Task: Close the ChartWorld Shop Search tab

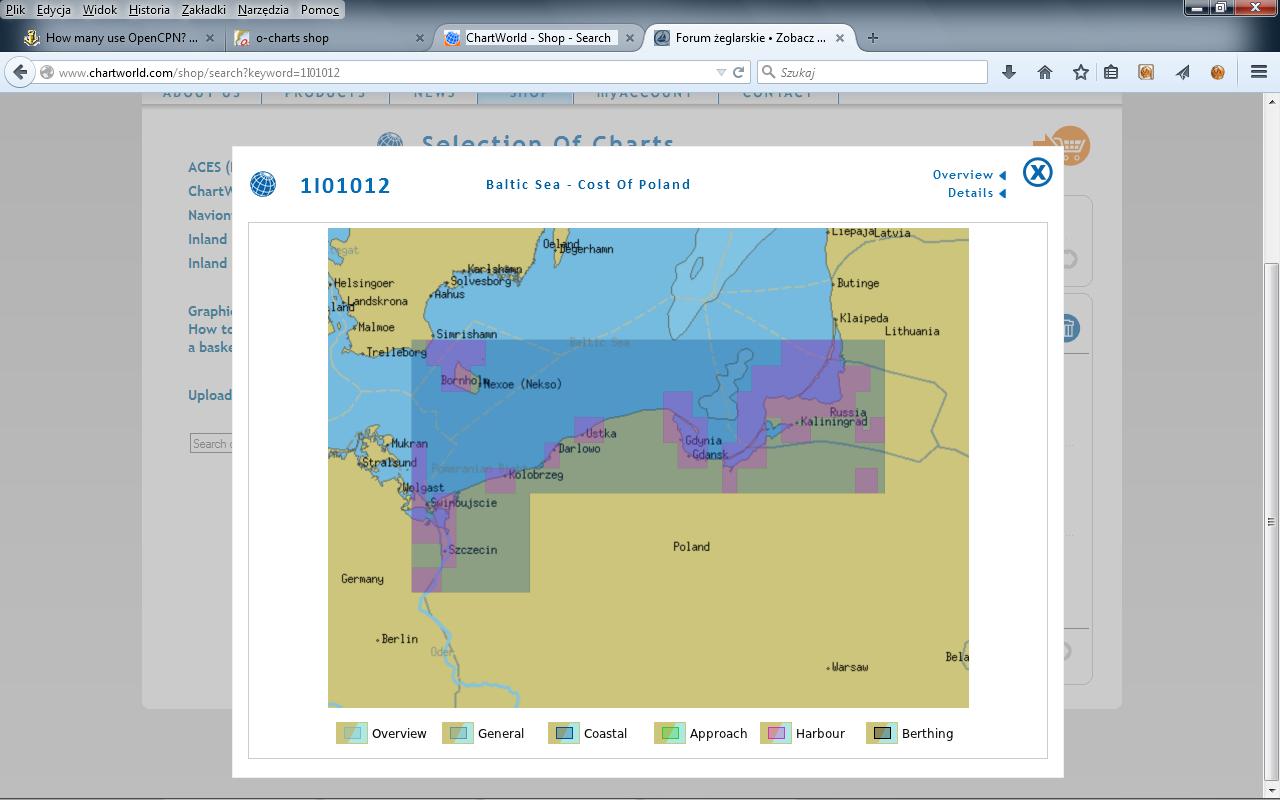Action: [x=631, y=38]
